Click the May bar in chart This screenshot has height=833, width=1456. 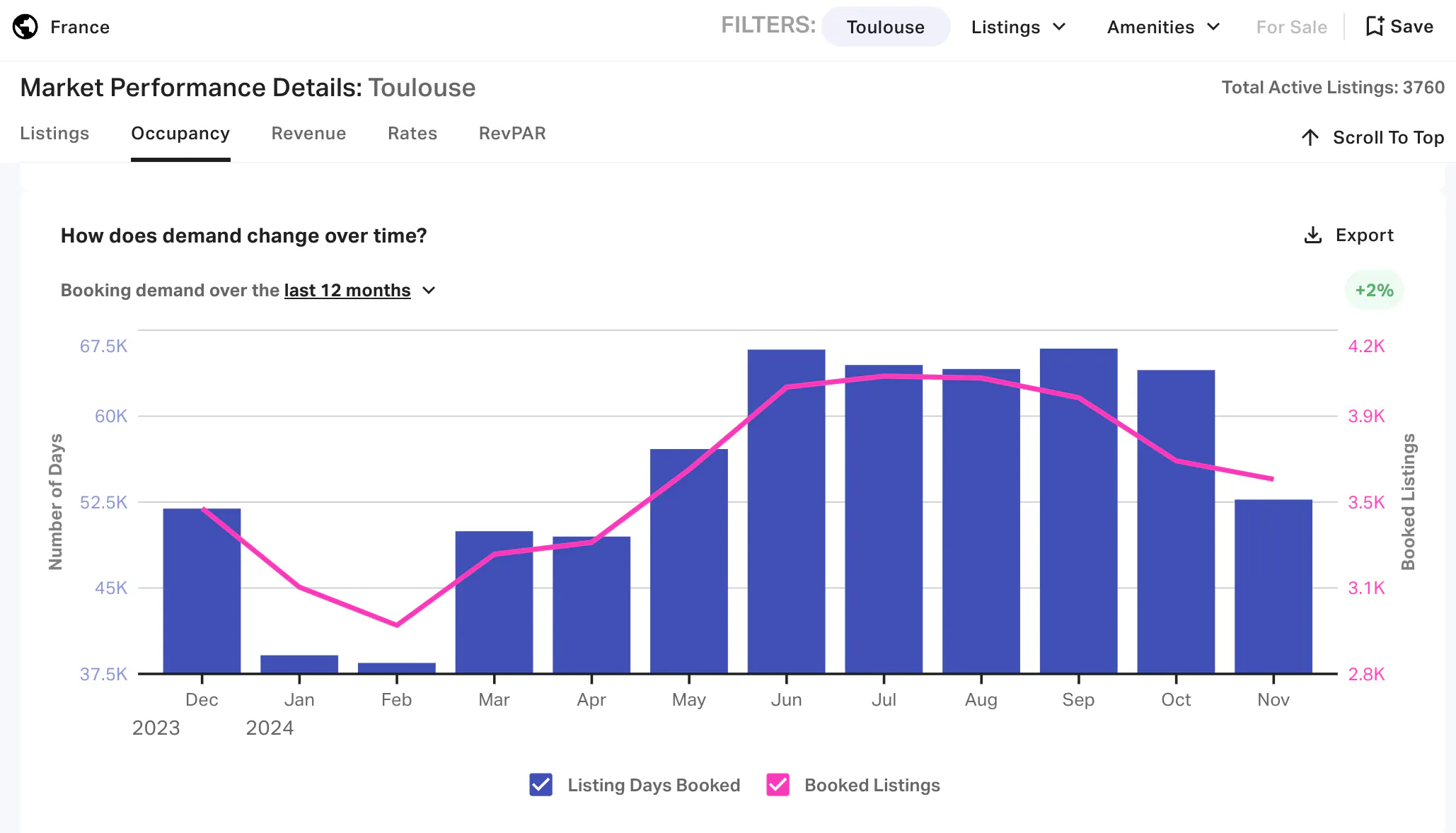coord(689,561)
